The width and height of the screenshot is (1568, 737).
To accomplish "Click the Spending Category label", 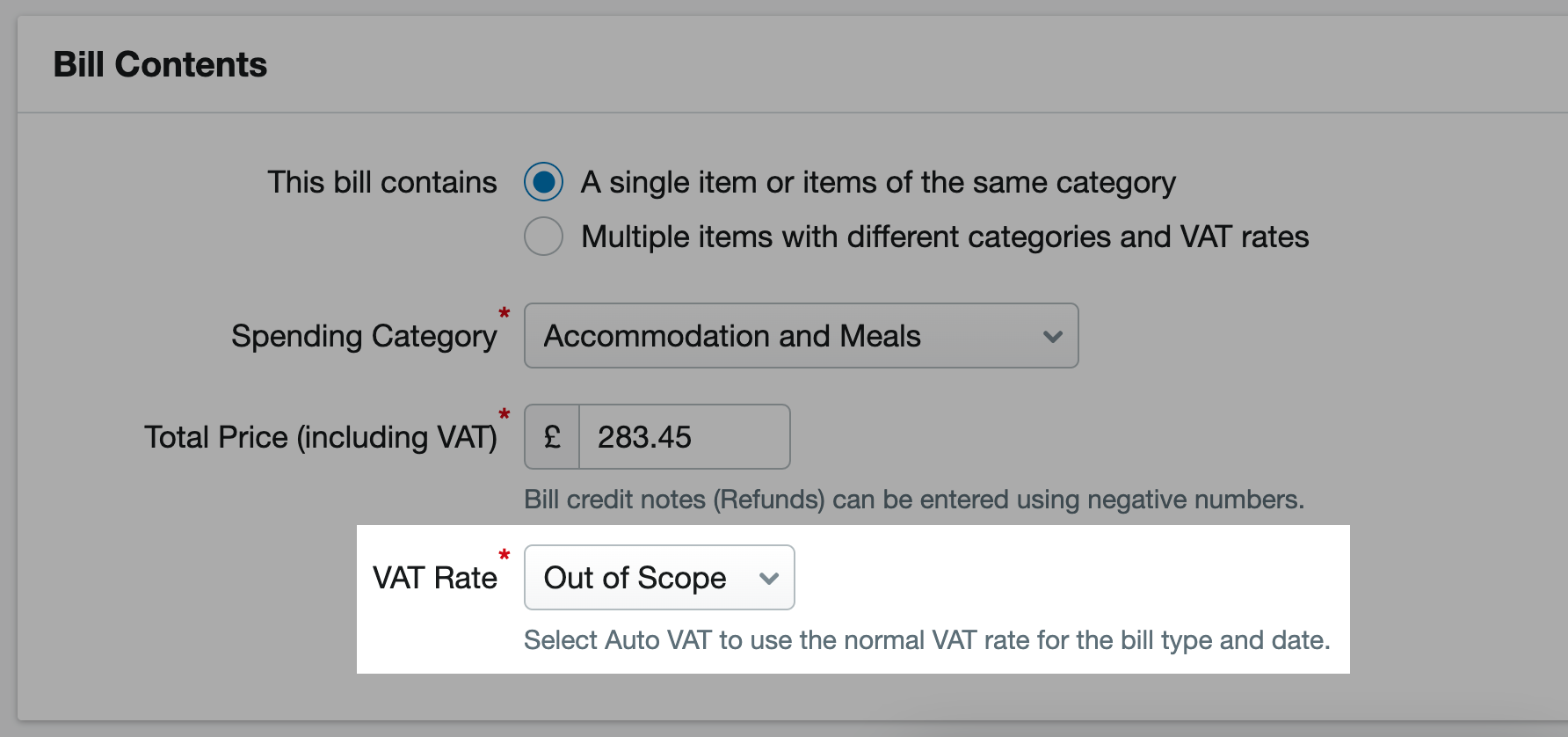I will [366, 335].
